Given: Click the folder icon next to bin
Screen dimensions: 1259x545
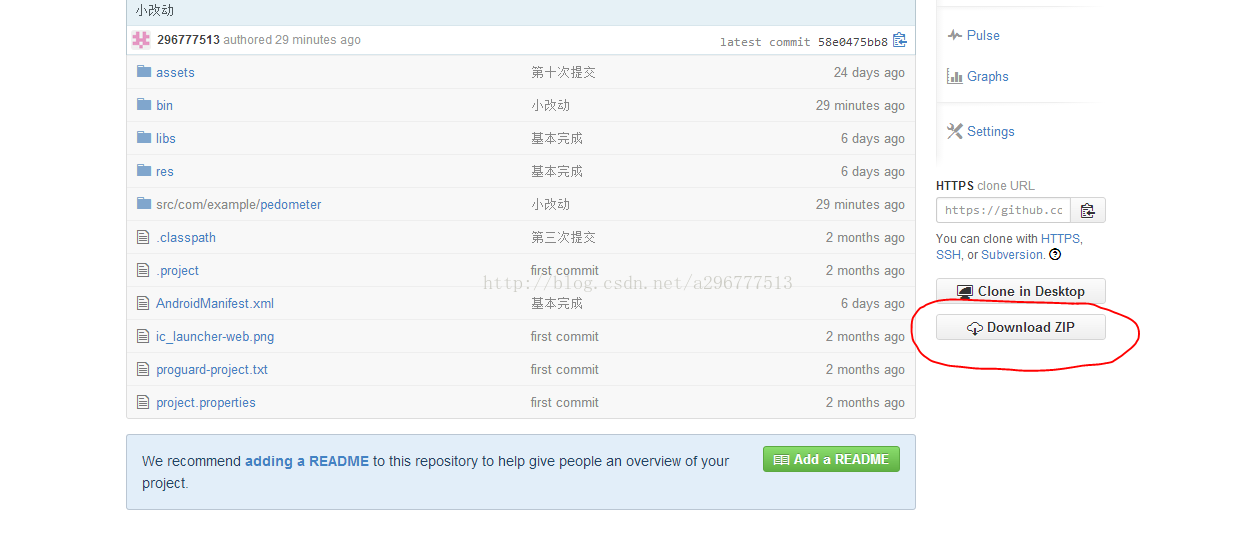Looking at the screenshot, I should point(144,104).
